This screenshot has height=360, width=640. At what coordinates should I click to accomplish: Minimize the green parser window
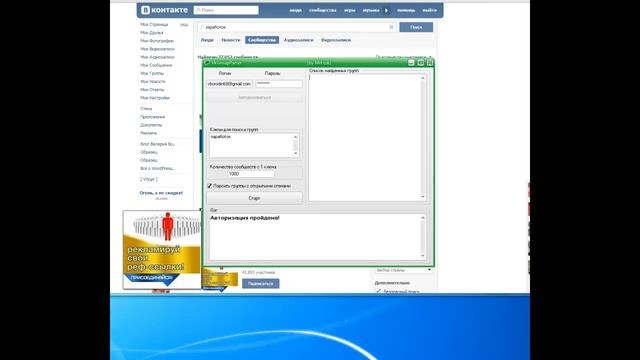point(411,62)
